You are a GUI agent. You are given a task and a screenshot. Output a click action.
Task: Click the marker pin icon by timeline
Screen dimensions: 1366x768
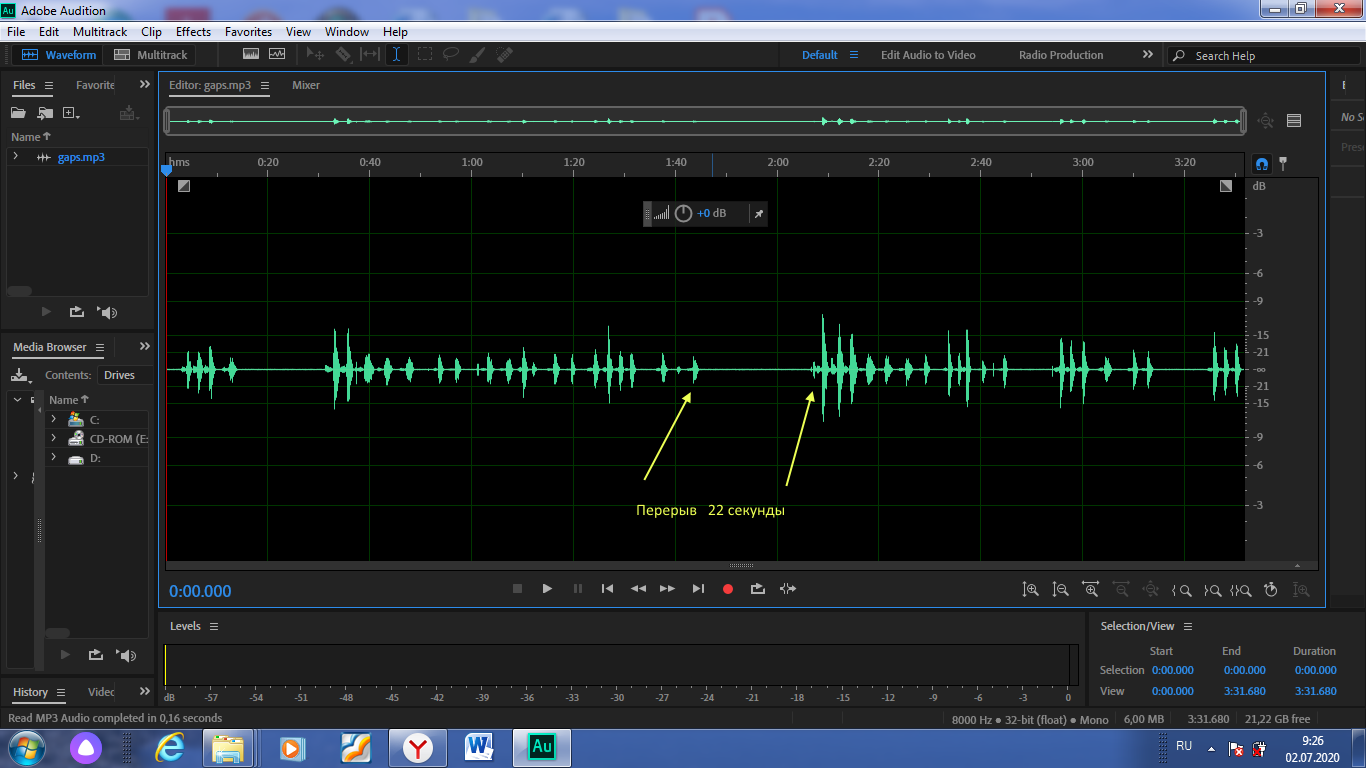tap(1284, 162)
